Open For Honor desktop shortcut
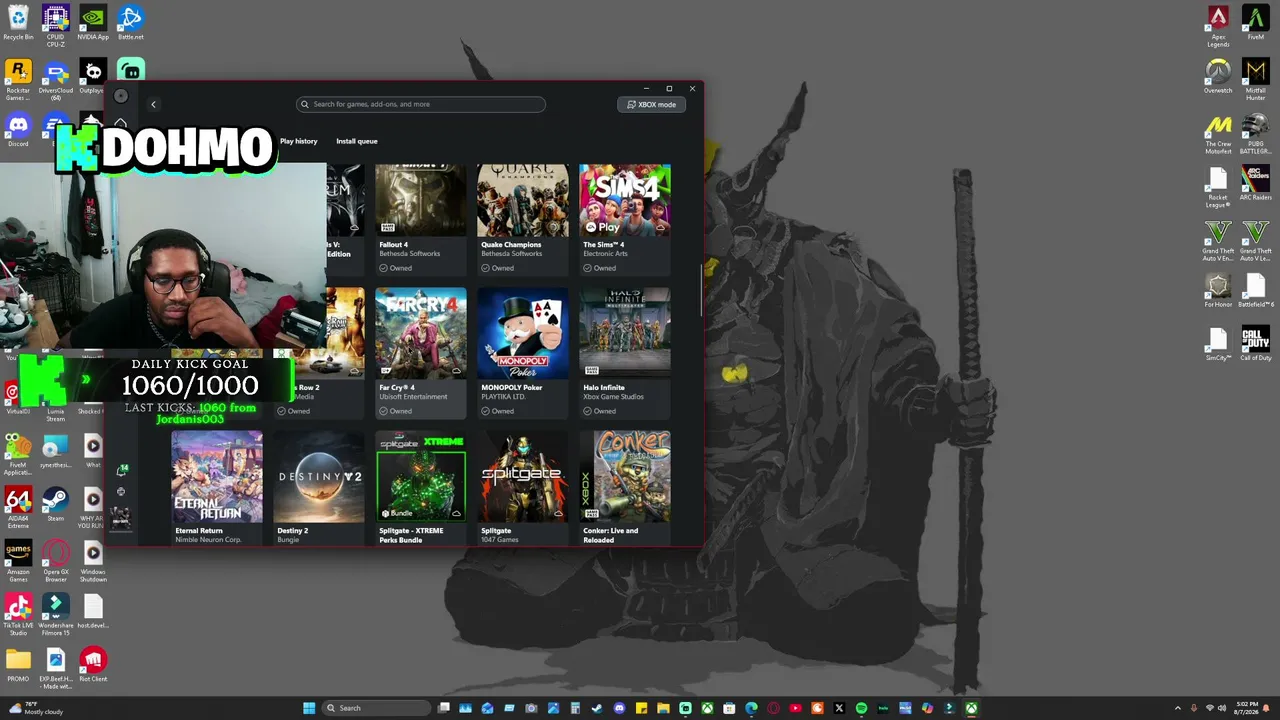 pos(1218,290)
